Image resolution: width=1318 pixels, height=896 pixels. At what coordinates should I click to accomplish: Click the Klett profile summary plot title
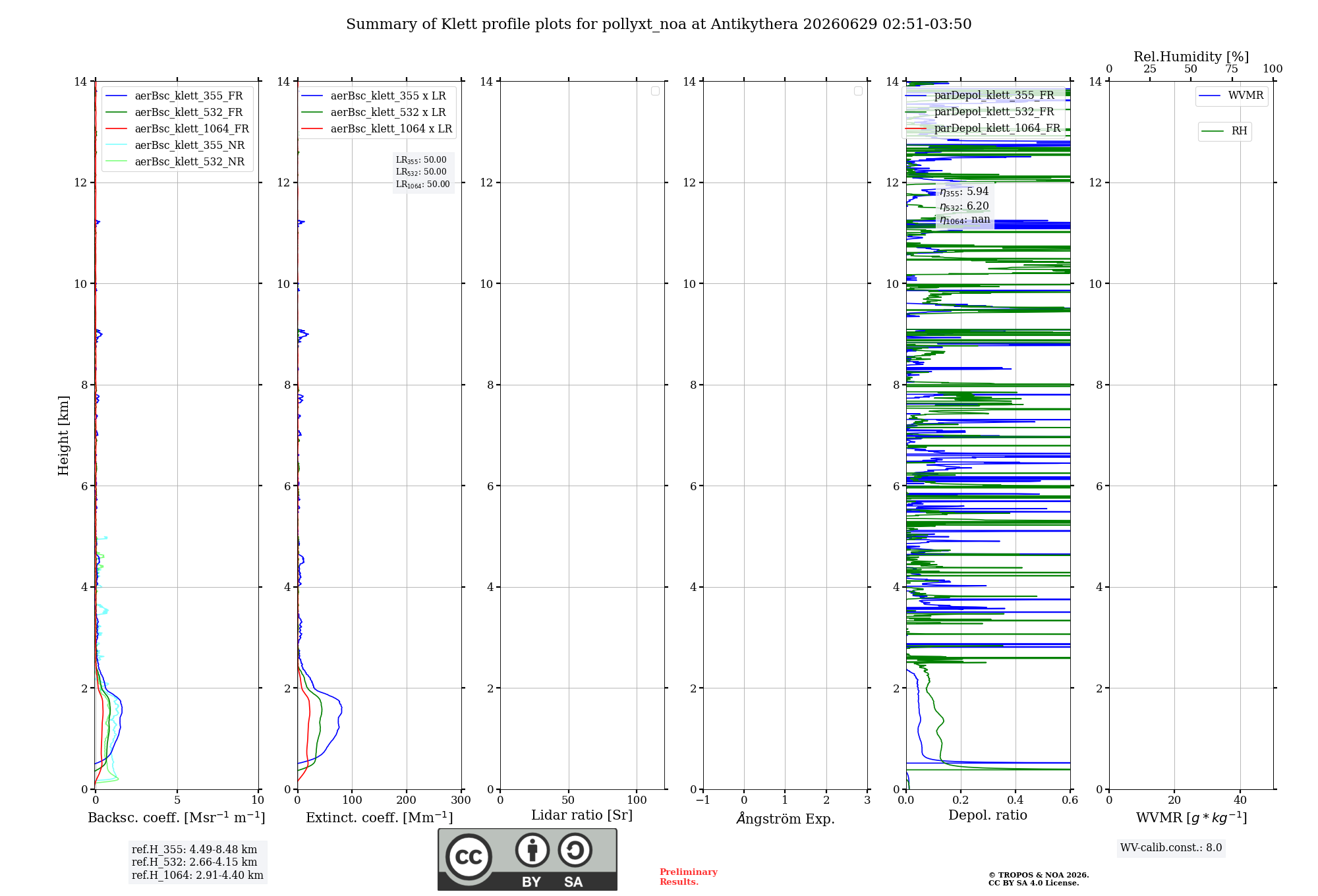658,24
